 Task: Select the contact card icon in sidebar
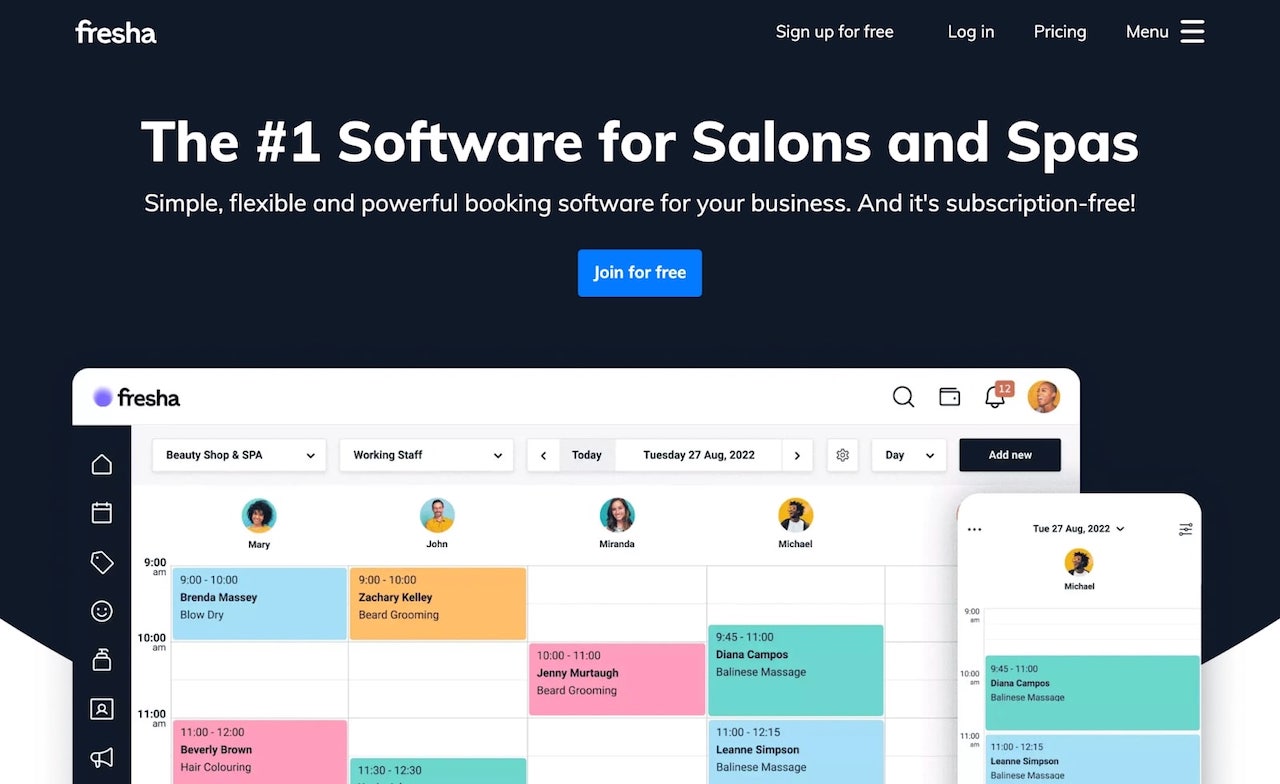tap(101, 709)
